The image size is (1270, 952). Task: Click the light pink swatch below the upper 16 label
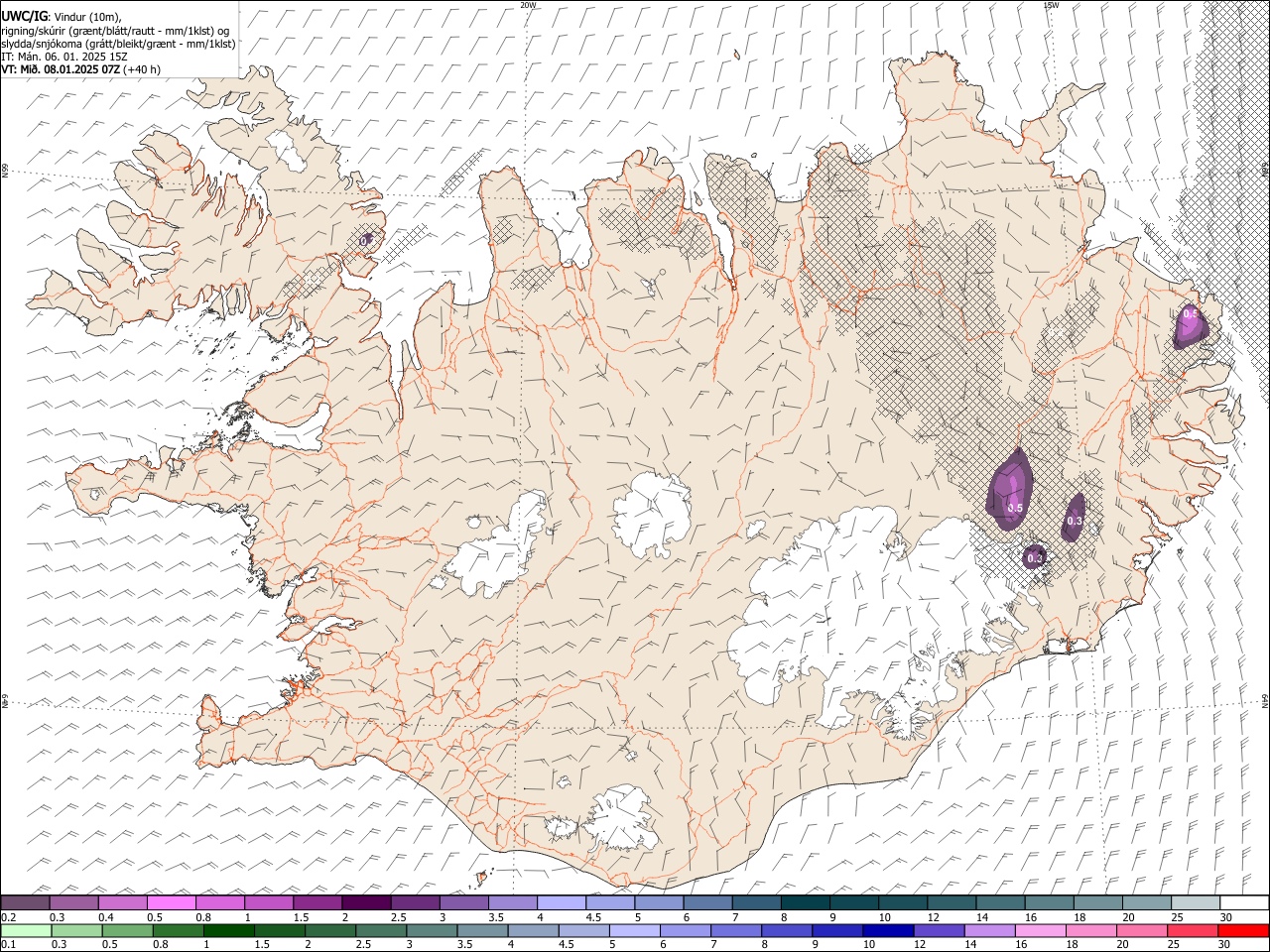tap(1039, 931)
